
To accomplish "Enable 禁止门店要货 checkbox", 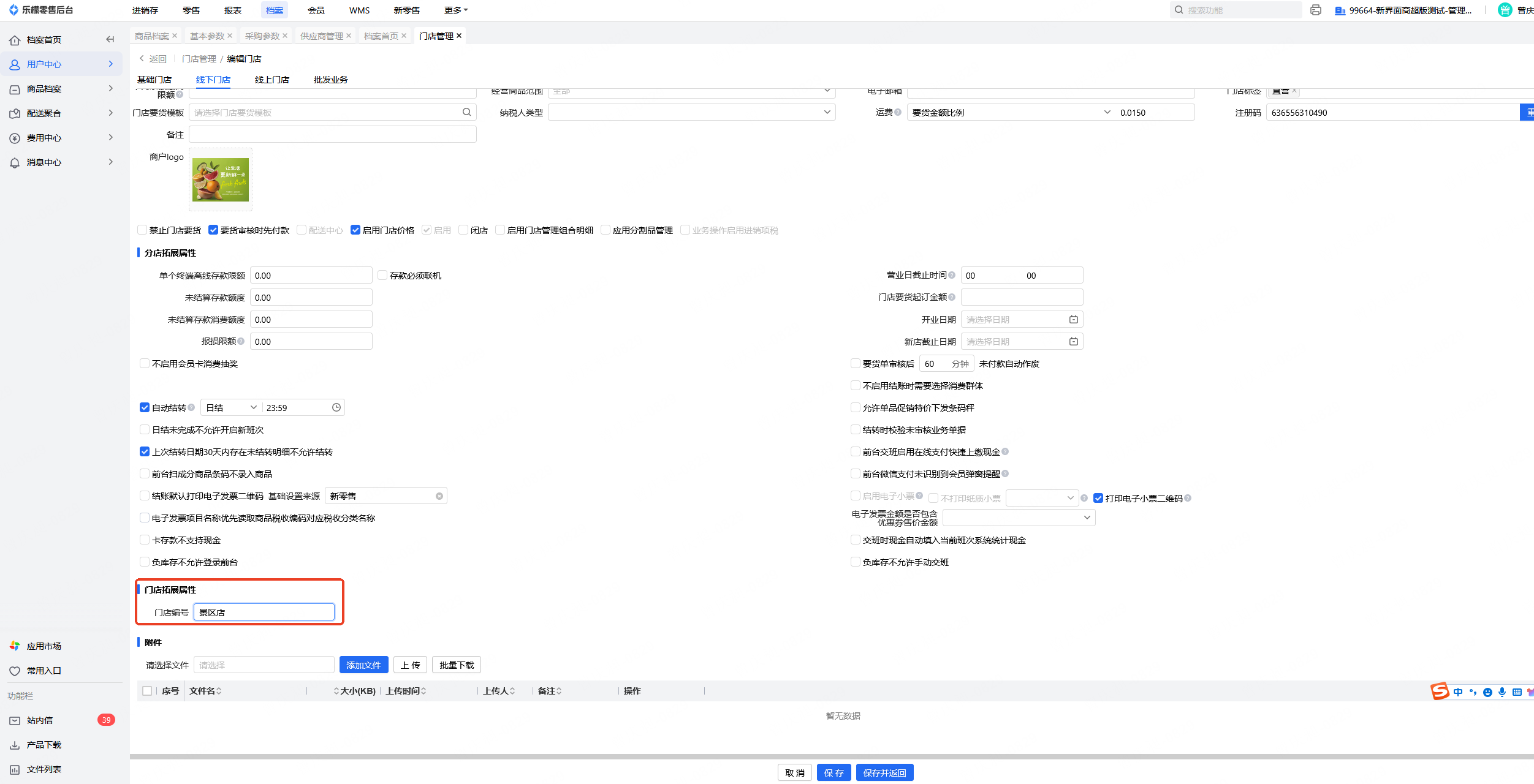I will pyautogui.click(x=142, y=230).
